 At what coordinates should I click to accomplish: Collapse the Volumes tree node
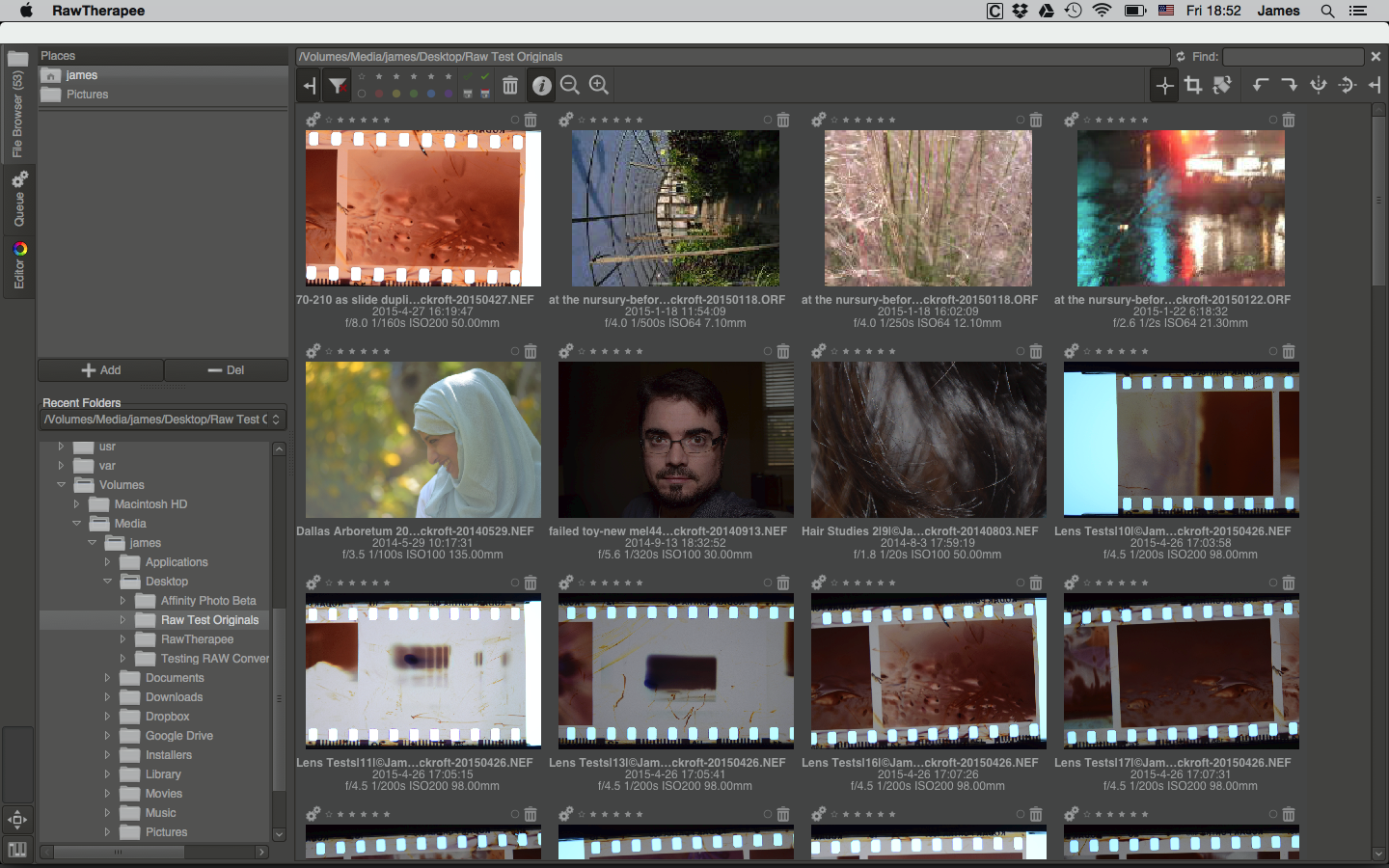[61, 485]
